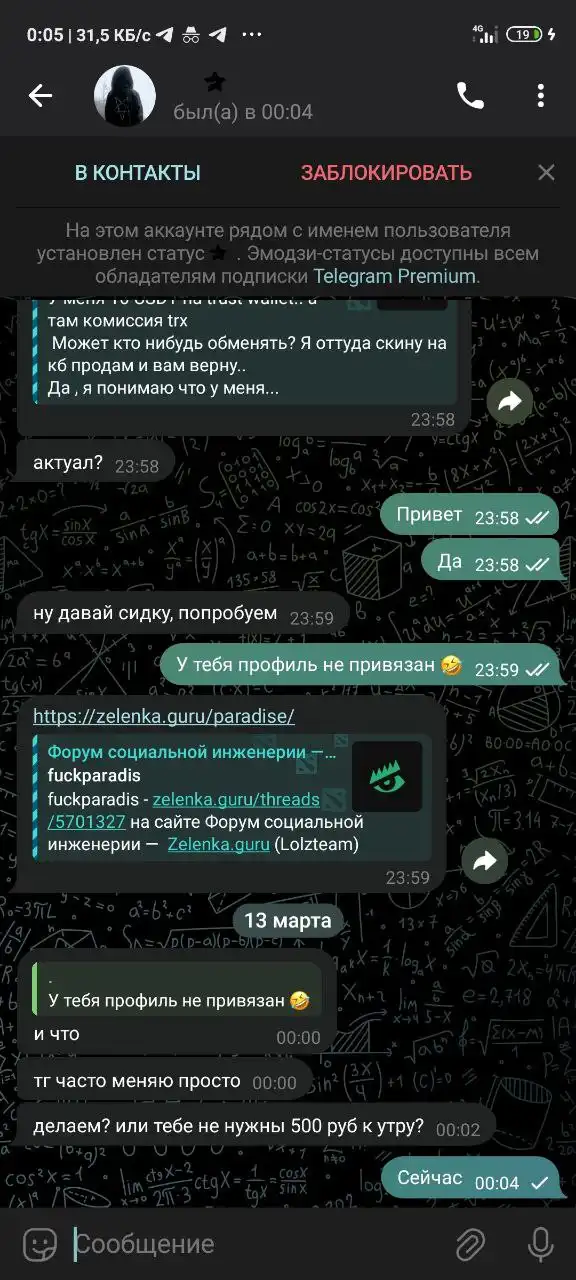The image size is (576, 1280).
Task: Tap the back arrow icon
Action: tap(40, 96)
